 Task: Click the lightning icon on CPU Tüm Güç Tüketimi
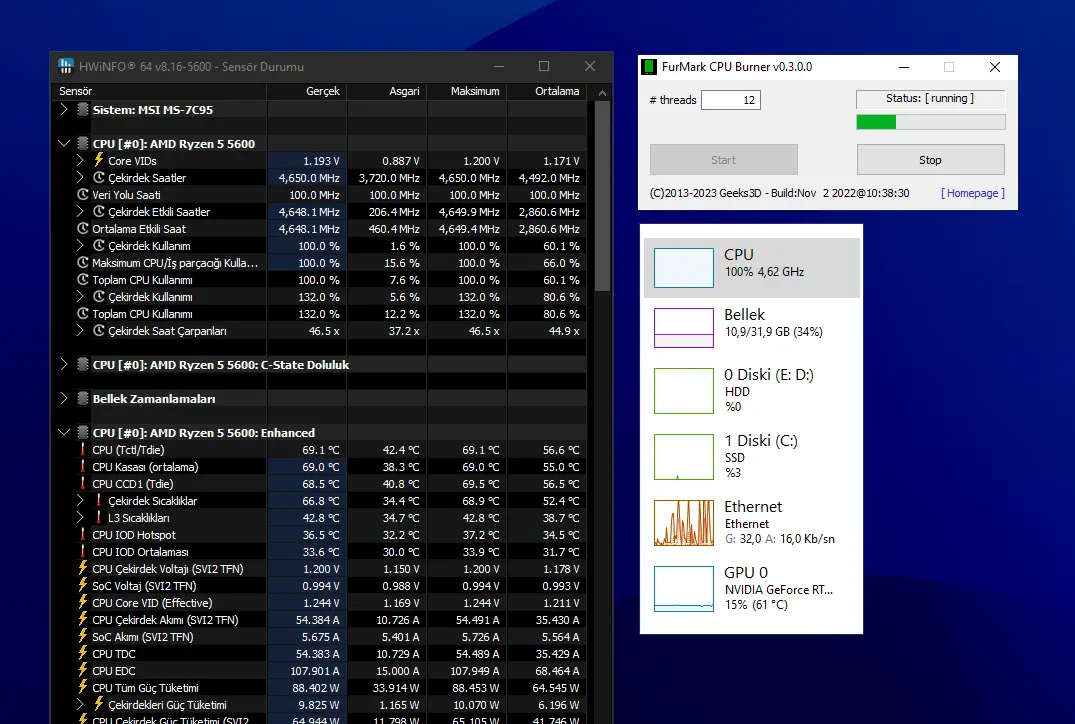click(83, 687)
